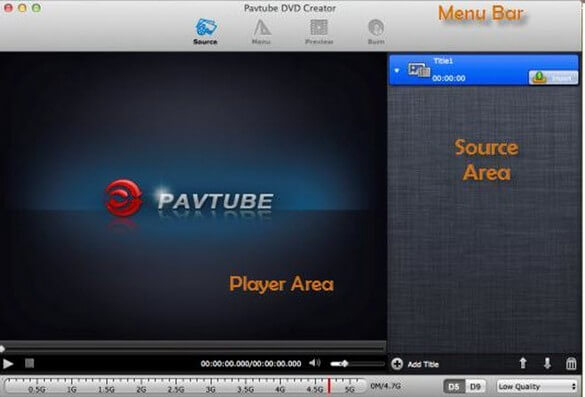Viewport: 585px width, 397px height.
Task: Click the Title1 duration 00:00:00
Action: coord(448,78)
